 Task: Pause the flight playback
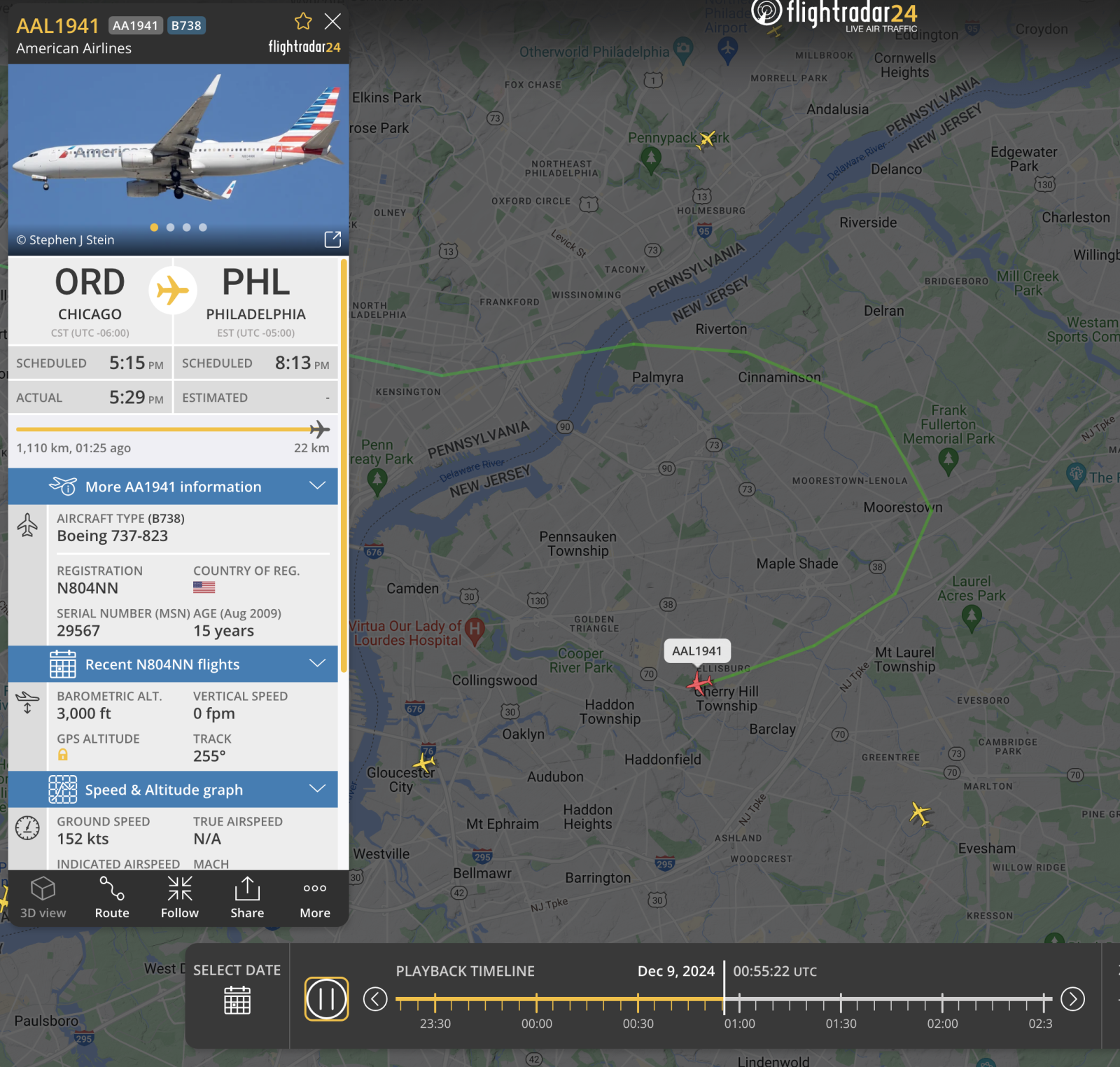pos(326,998)
